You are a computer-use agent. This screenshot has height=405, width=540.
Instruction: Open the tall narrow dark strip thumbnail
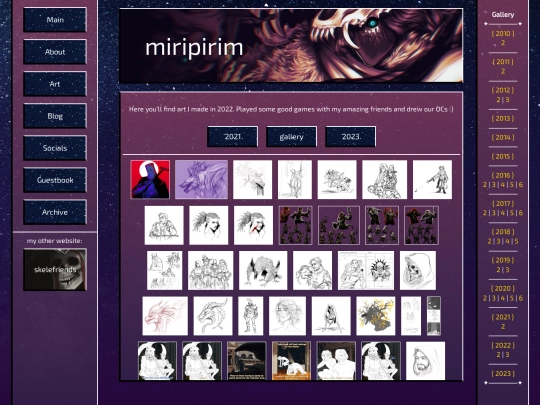pyautogui.click(x=434, y=316)
